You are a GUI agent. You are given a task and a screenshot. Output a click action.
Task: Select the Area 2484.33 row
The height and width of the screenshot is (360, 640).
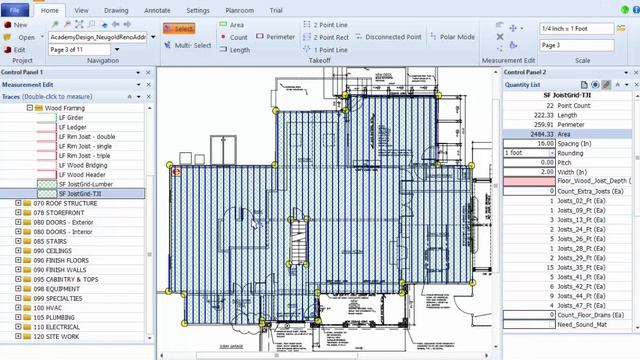coord(567,134)
